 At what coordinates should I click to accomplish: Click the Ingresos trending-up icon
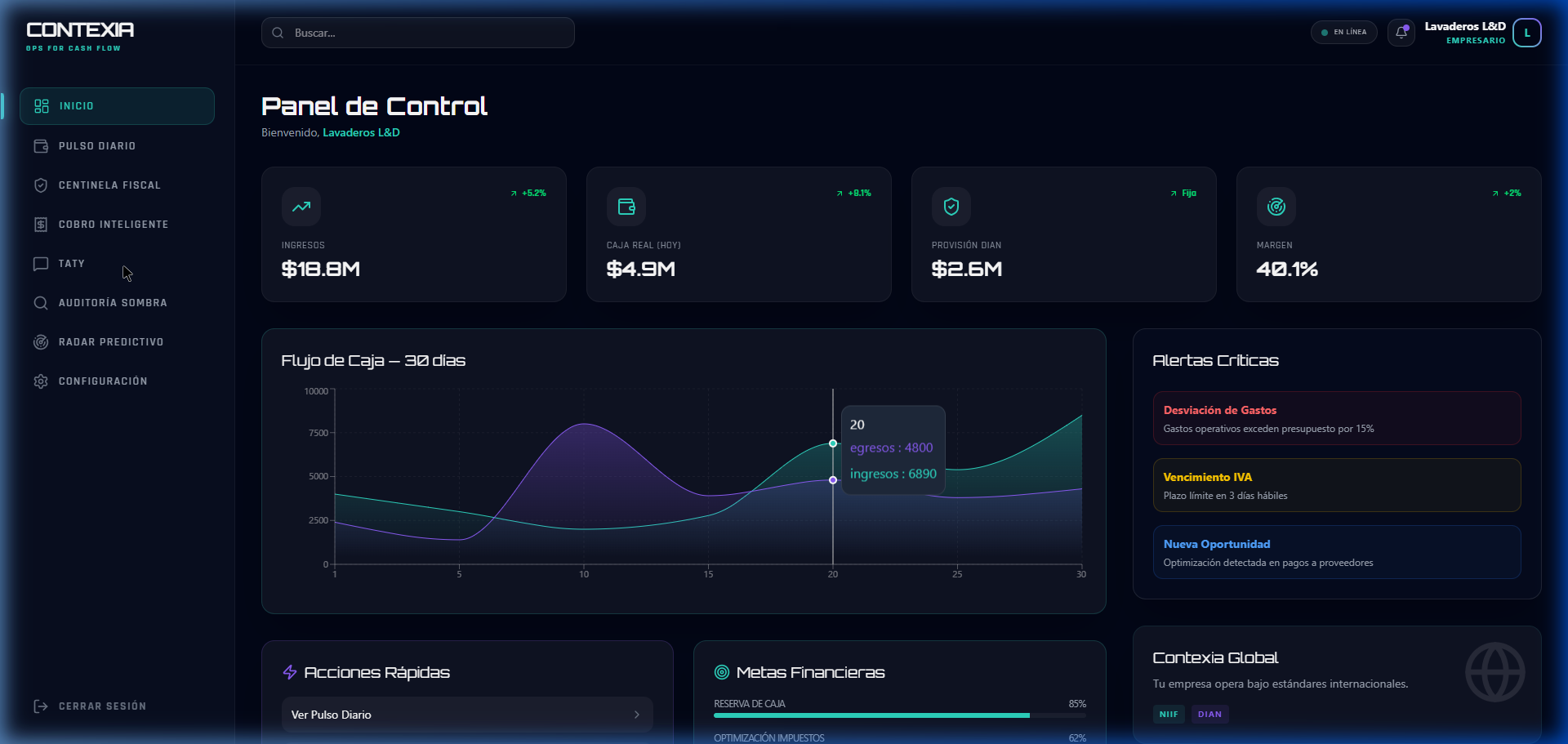coord(301,207)
